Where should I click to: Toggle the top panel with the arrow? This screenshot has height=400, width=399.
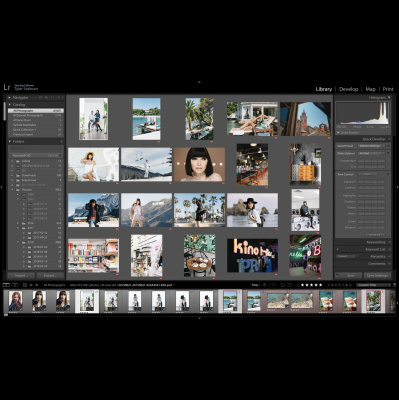[x=199, y=82]
